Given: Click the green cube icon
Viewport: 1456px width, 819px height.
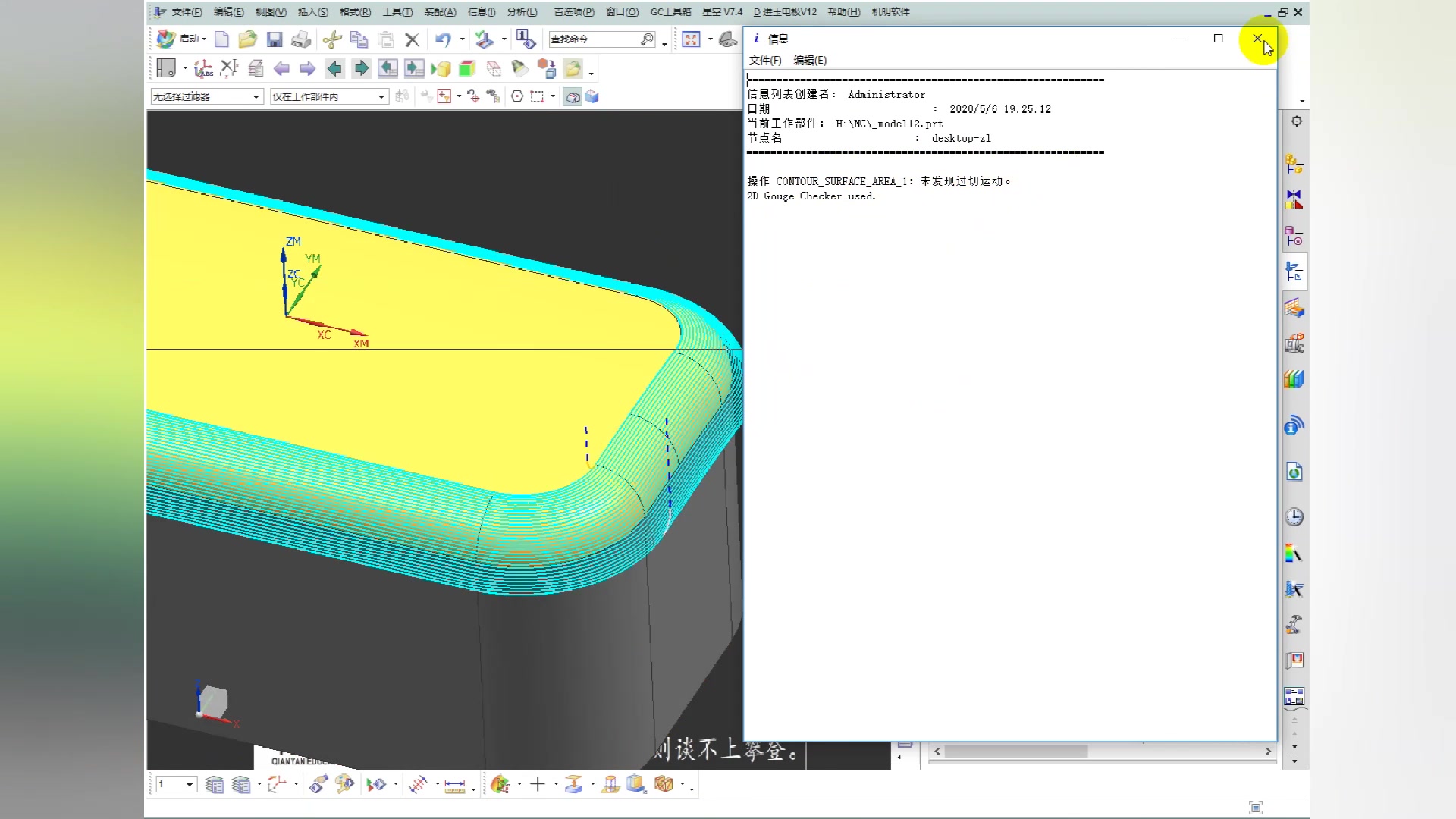Looking at the screenshot, I should click(467, 69).
